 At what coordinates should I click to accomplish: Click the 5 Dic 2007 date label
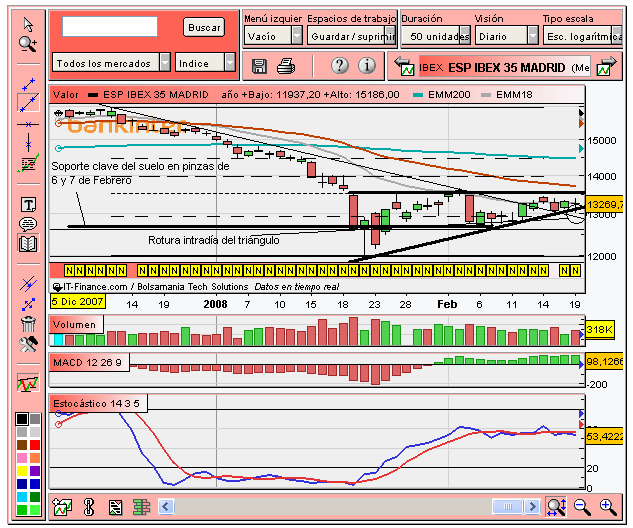(78, 302)
